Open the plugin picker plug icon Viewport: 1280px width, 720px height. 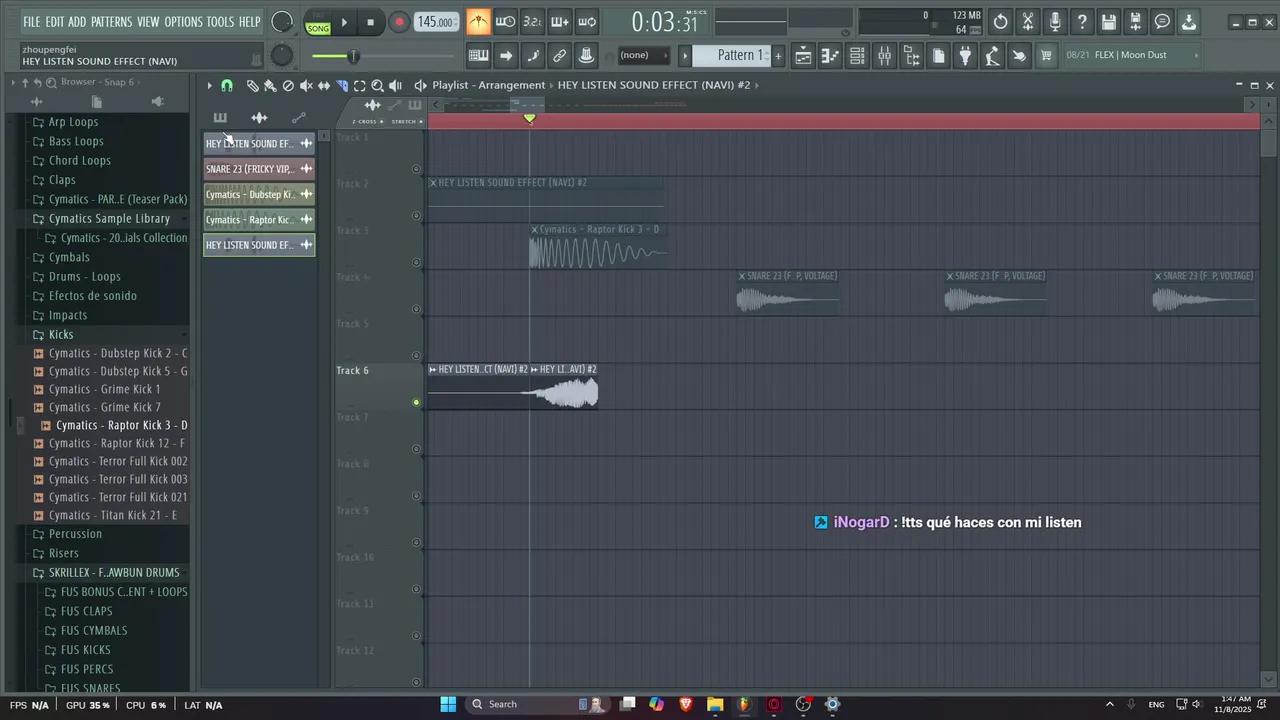(x=965, y=56)
